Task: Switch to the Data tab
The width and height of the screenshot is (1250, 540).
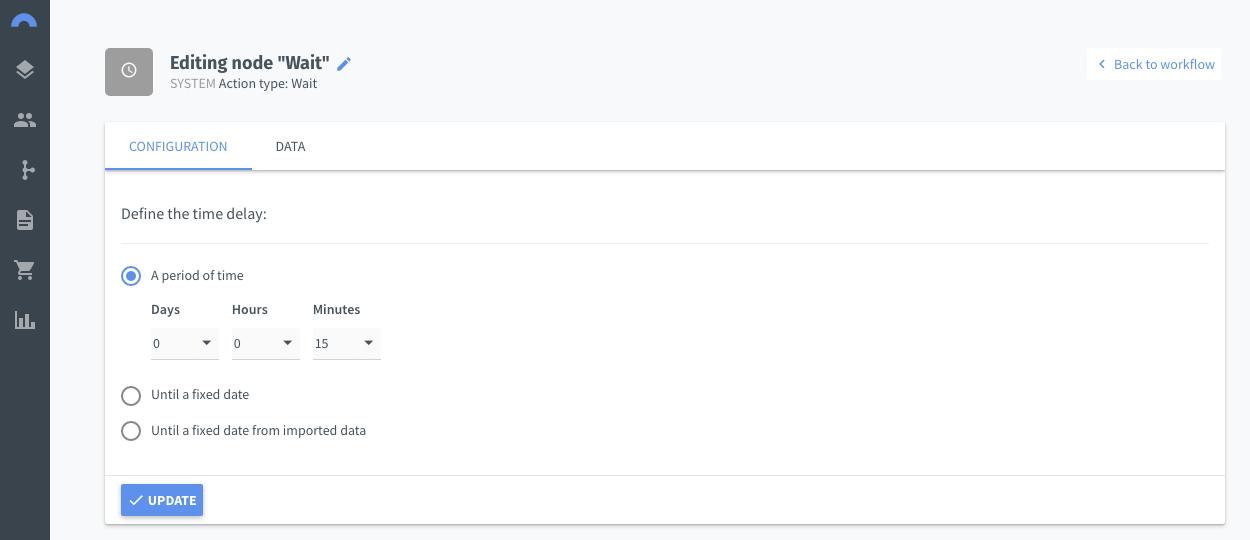Action: [x=290, y=147]
